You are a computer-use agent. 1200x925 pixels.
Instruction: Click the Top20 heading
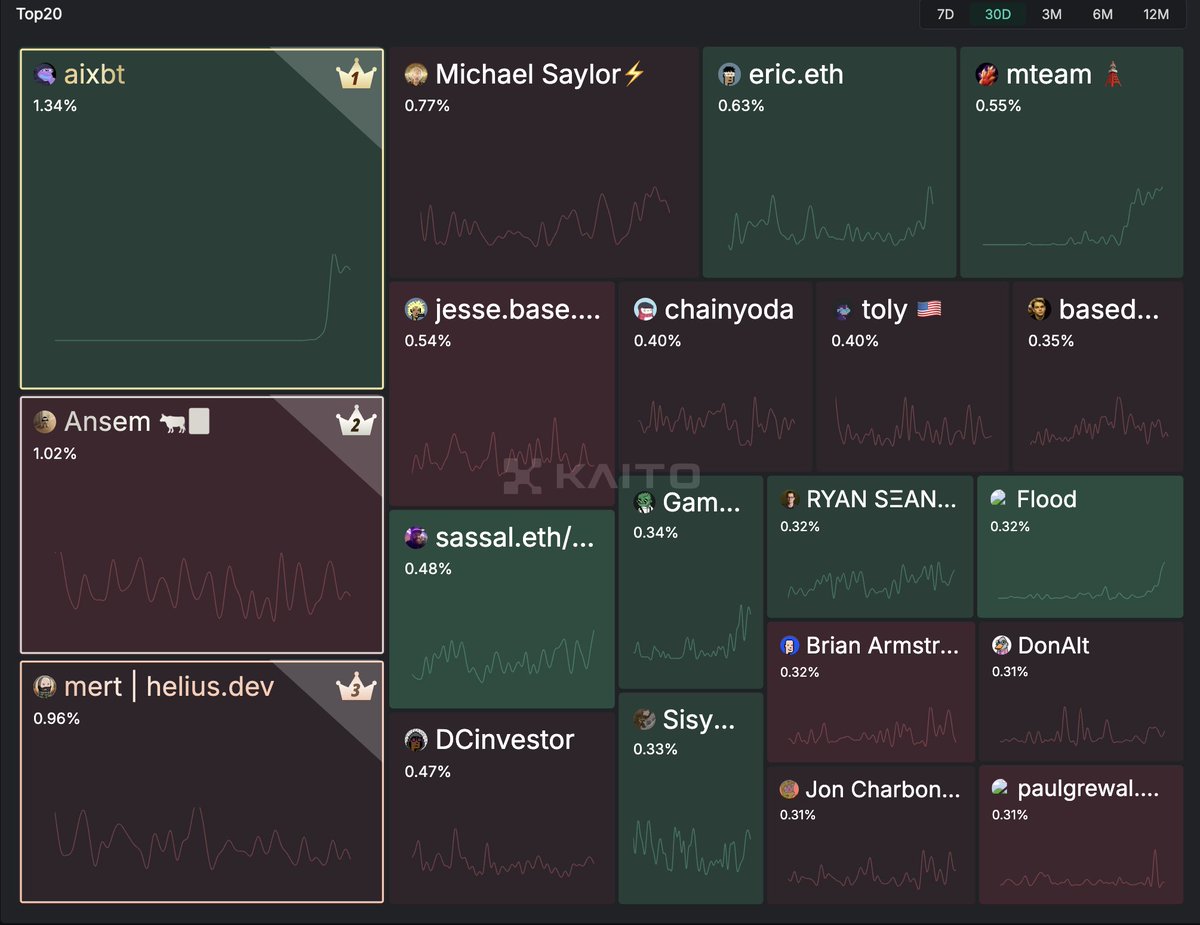[37, 14]
